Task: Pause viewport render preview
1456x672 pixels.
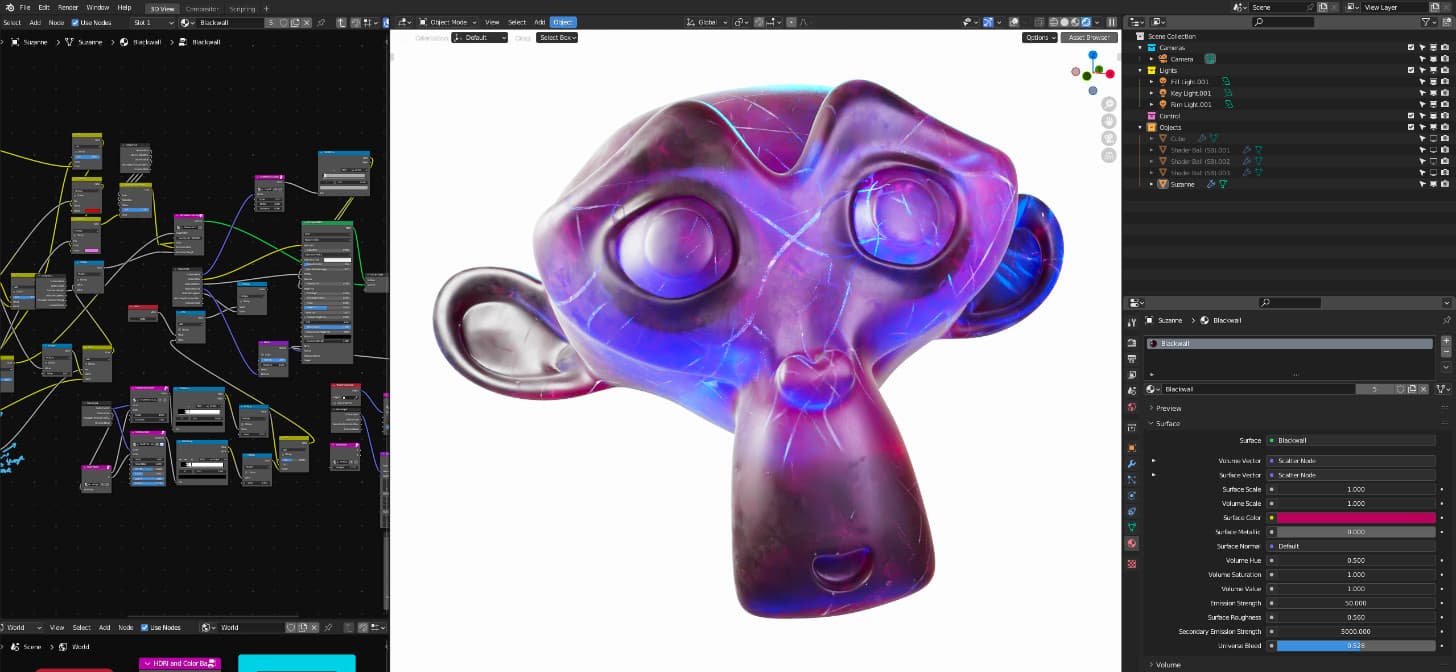Action: pyautogui.click(x=1110, y=22)
